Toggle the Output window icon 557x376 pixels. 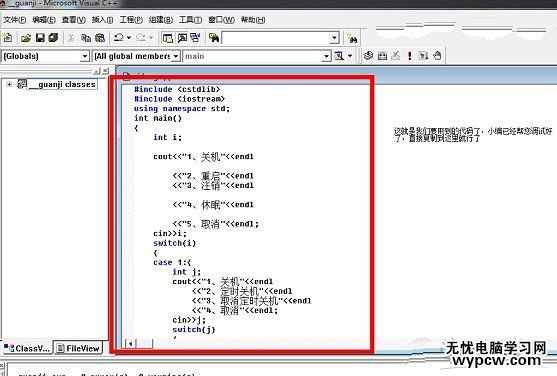click(x=182, y=38)
